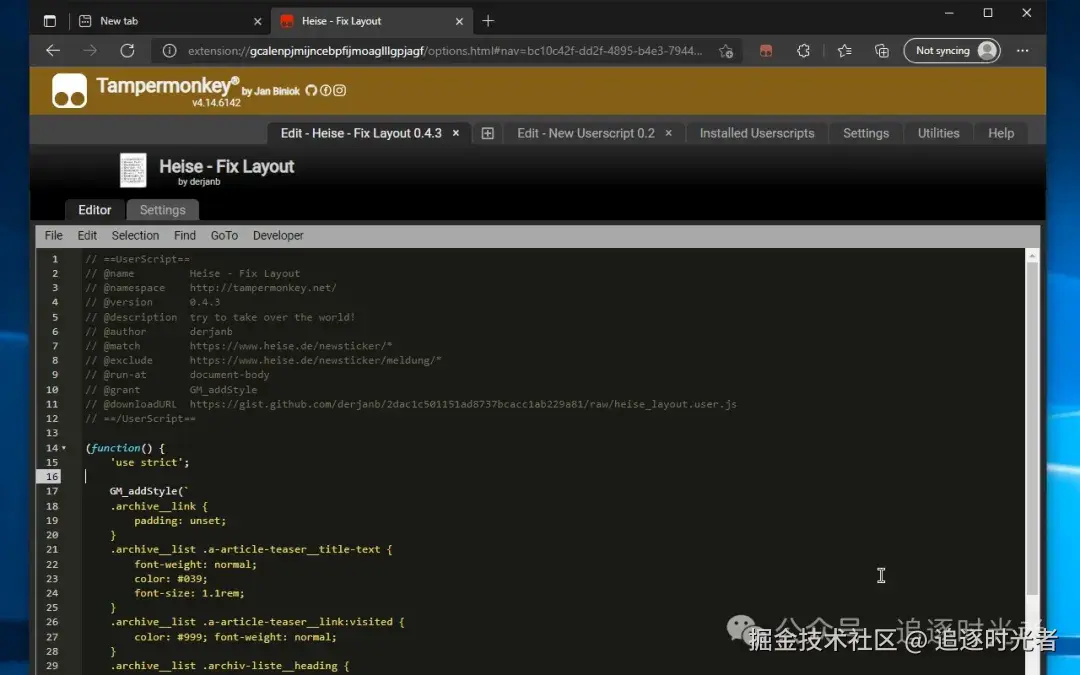This screenshot has width=1080, height=675.
Task: Click line number 16 in the gutter
Action: [52, 477]
